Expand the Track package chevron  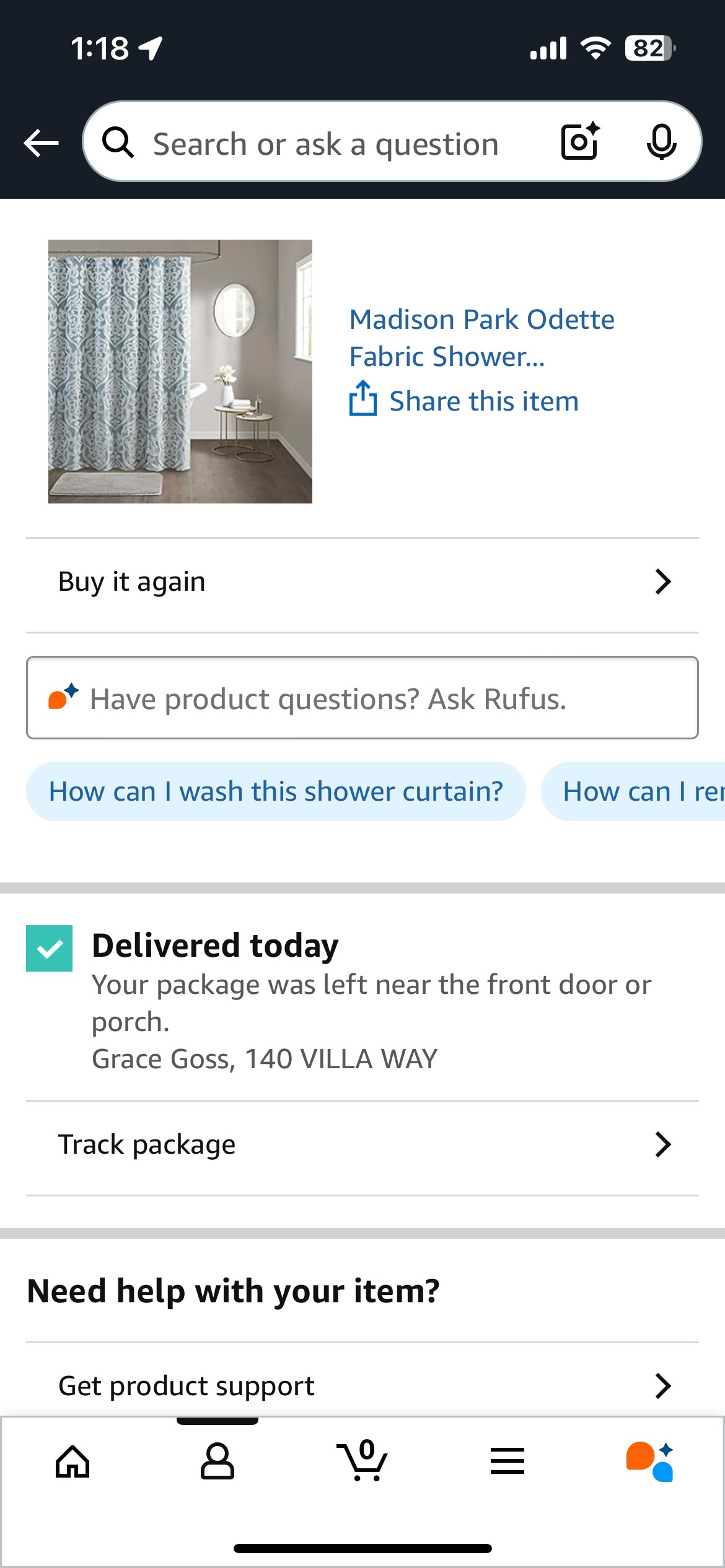point(663,1145)
